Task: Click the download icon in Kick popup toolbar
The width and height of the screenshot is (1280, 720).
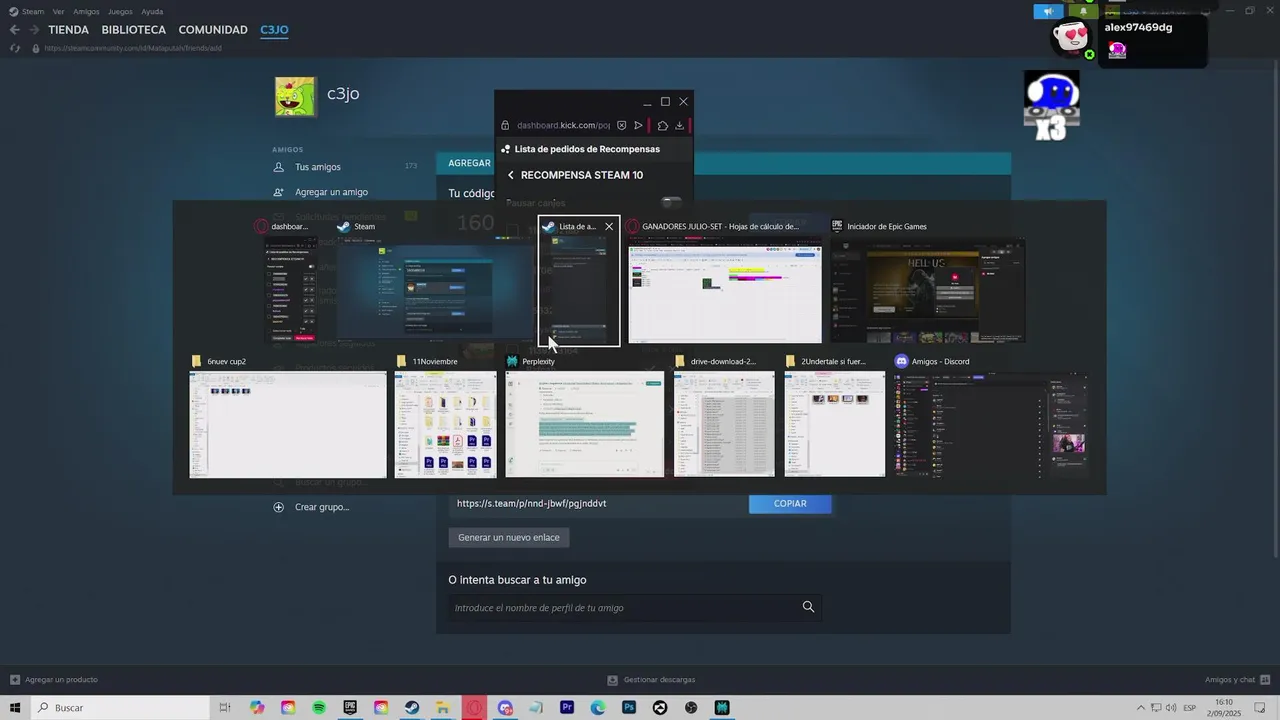Action: [x=680, y=125]
